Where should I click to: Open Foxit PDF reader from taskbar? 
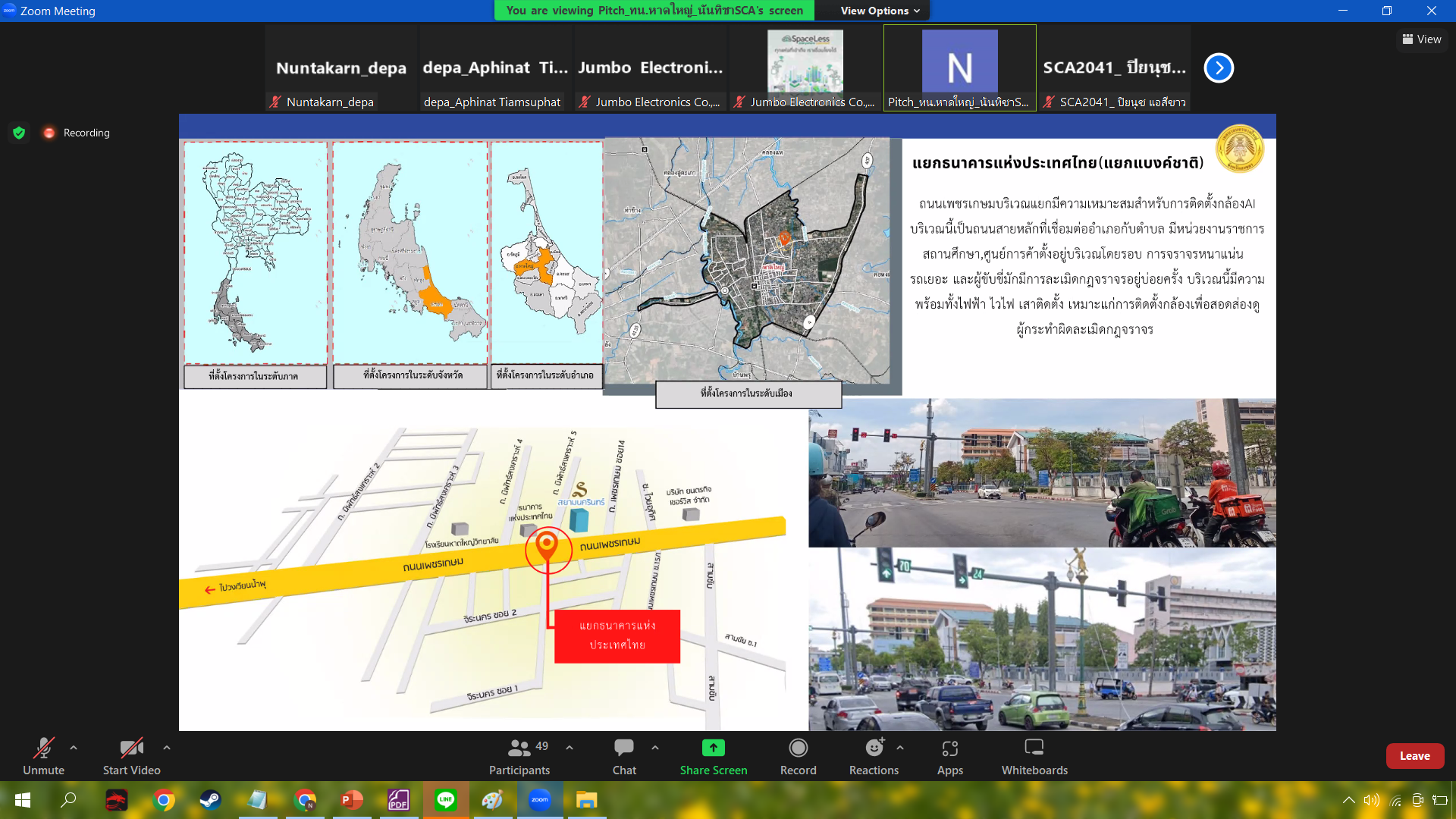point(399,800)
